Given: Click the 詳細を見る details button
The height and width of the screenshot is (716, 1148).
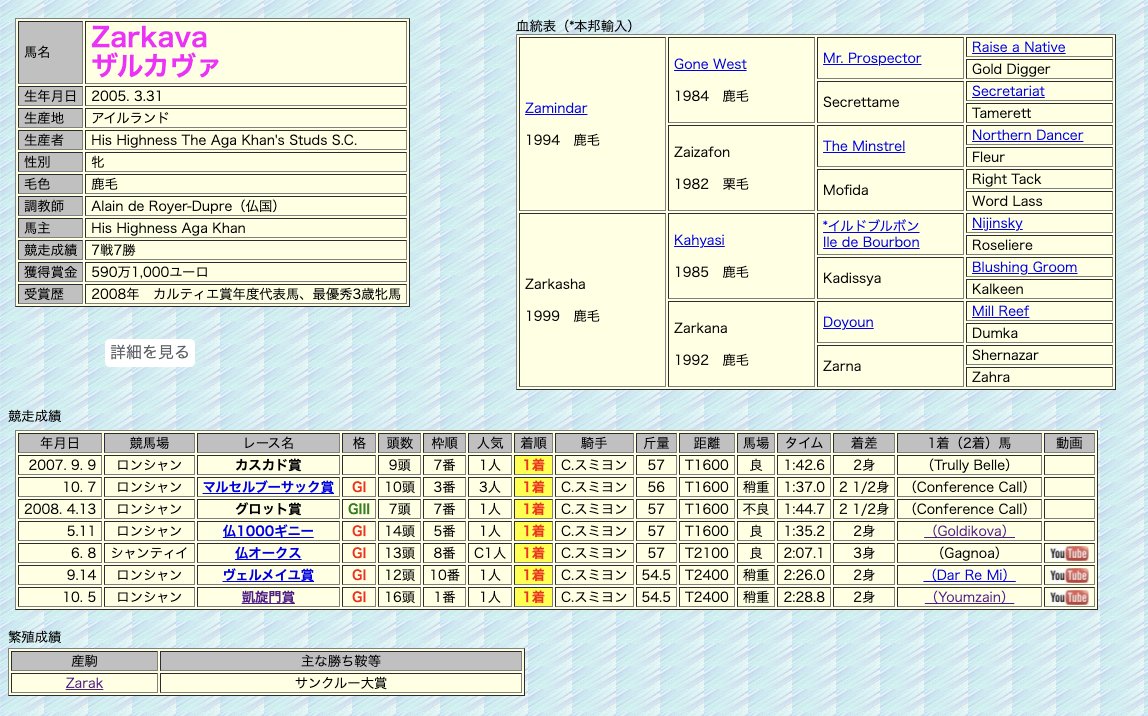Looking at the screenshot, I should coord(149,352).
